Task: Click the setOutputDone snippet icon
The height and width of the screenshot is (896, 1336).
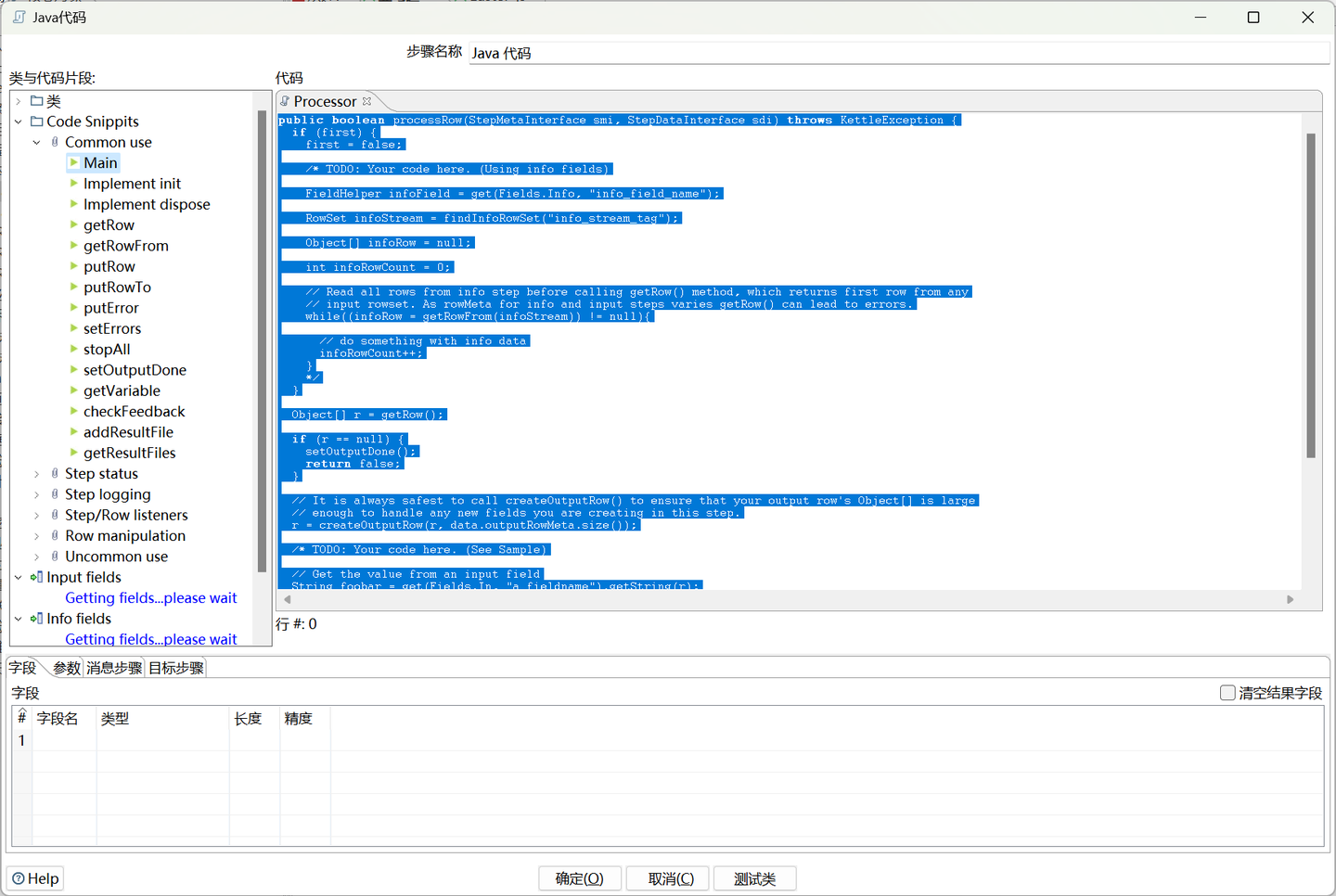Action: 76,369
